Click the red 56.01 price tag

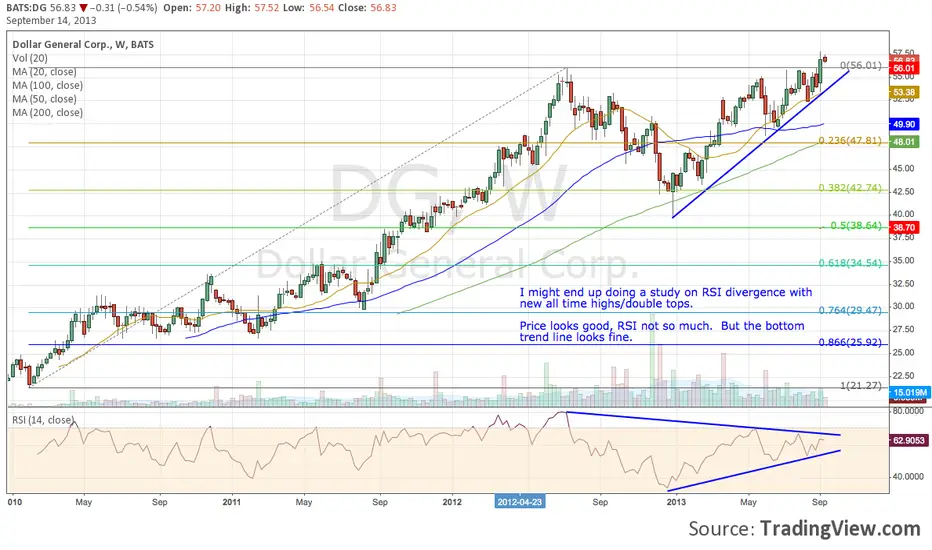point(904,69)
